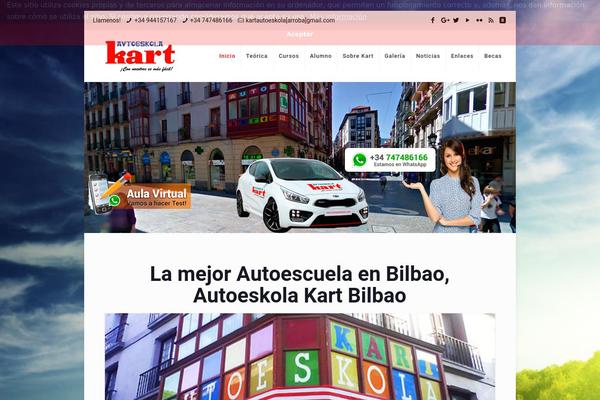Open the Facebook social icon
The height and width of the screenshot is (400, 600).
(x=432, y=20)
